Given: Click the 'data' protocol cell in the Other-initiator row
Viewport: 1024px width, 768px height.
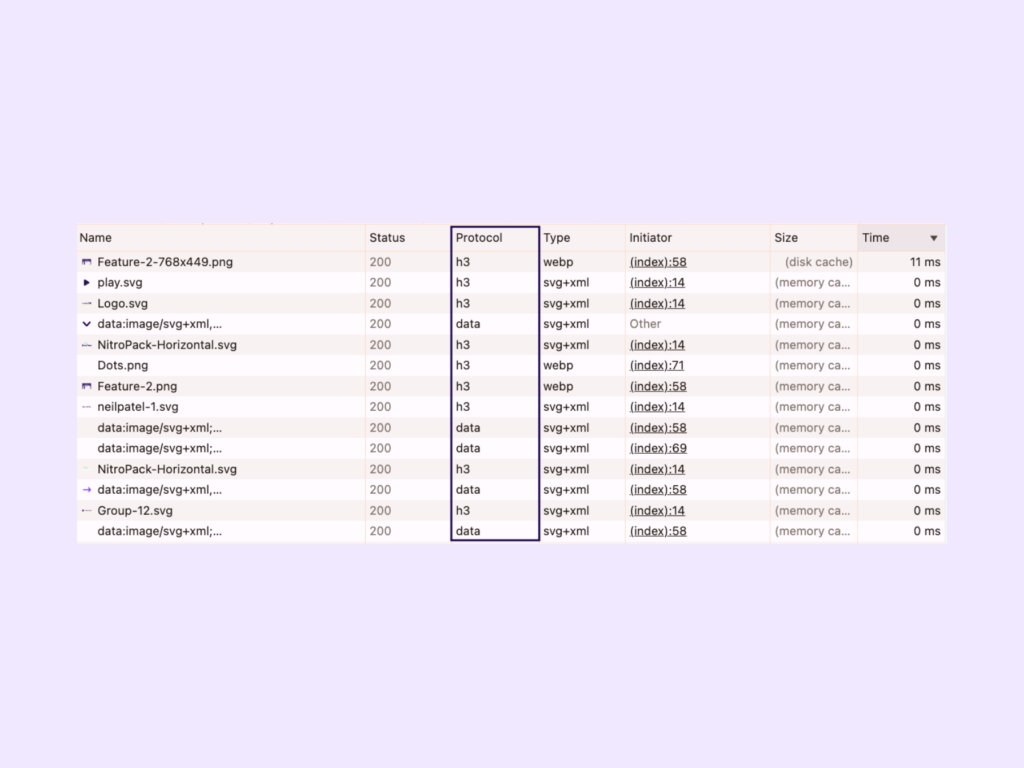Looking at the screenshot, I should pos(468,324).
